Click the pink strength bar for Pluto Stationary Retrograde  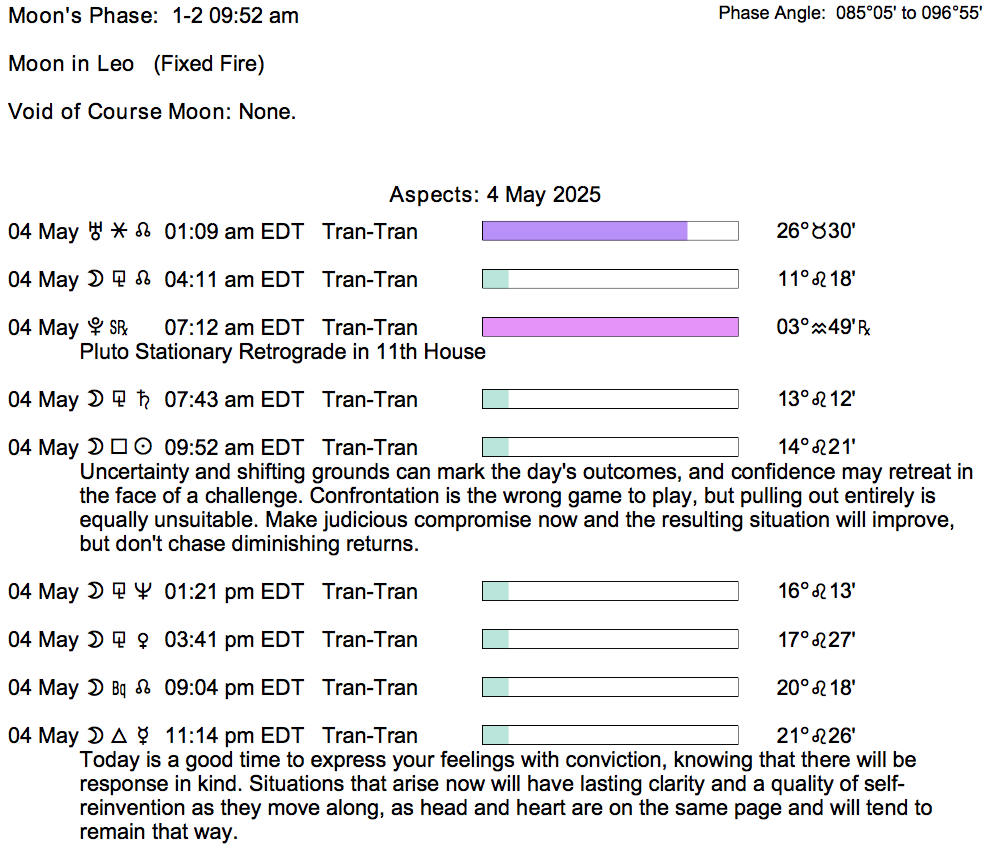pos(610,328)
